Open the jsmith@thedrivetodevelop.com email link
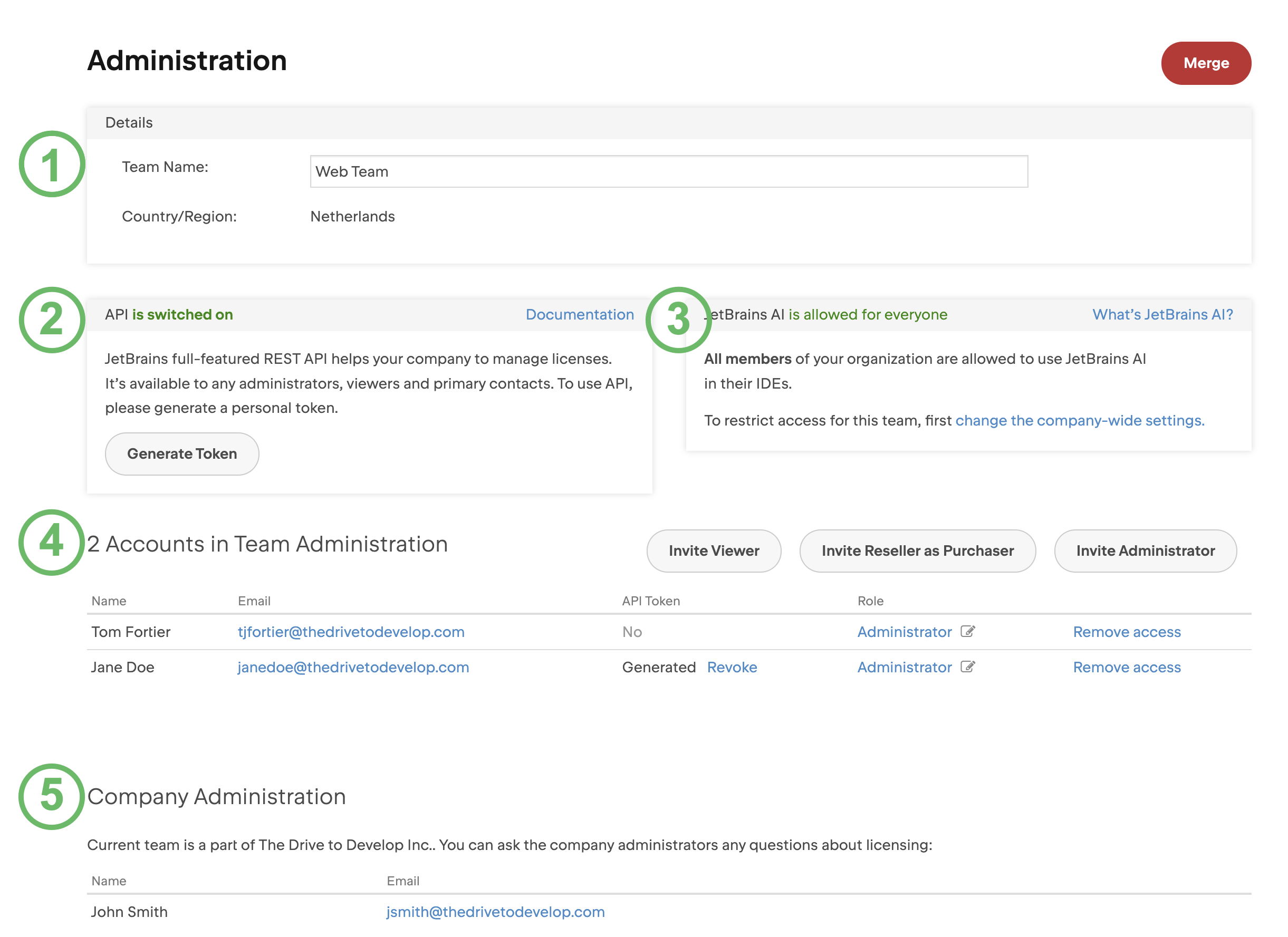The width and height of the screenshot is (1288, 937). tap(495, 912)
